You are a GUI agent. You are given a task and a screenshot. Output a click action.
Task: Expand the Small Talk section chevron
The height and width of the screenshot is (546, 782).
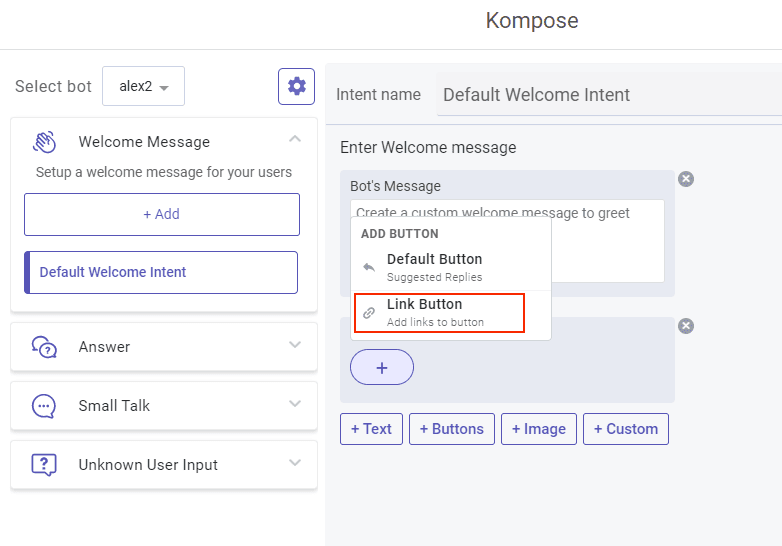[x=295, y=403]
